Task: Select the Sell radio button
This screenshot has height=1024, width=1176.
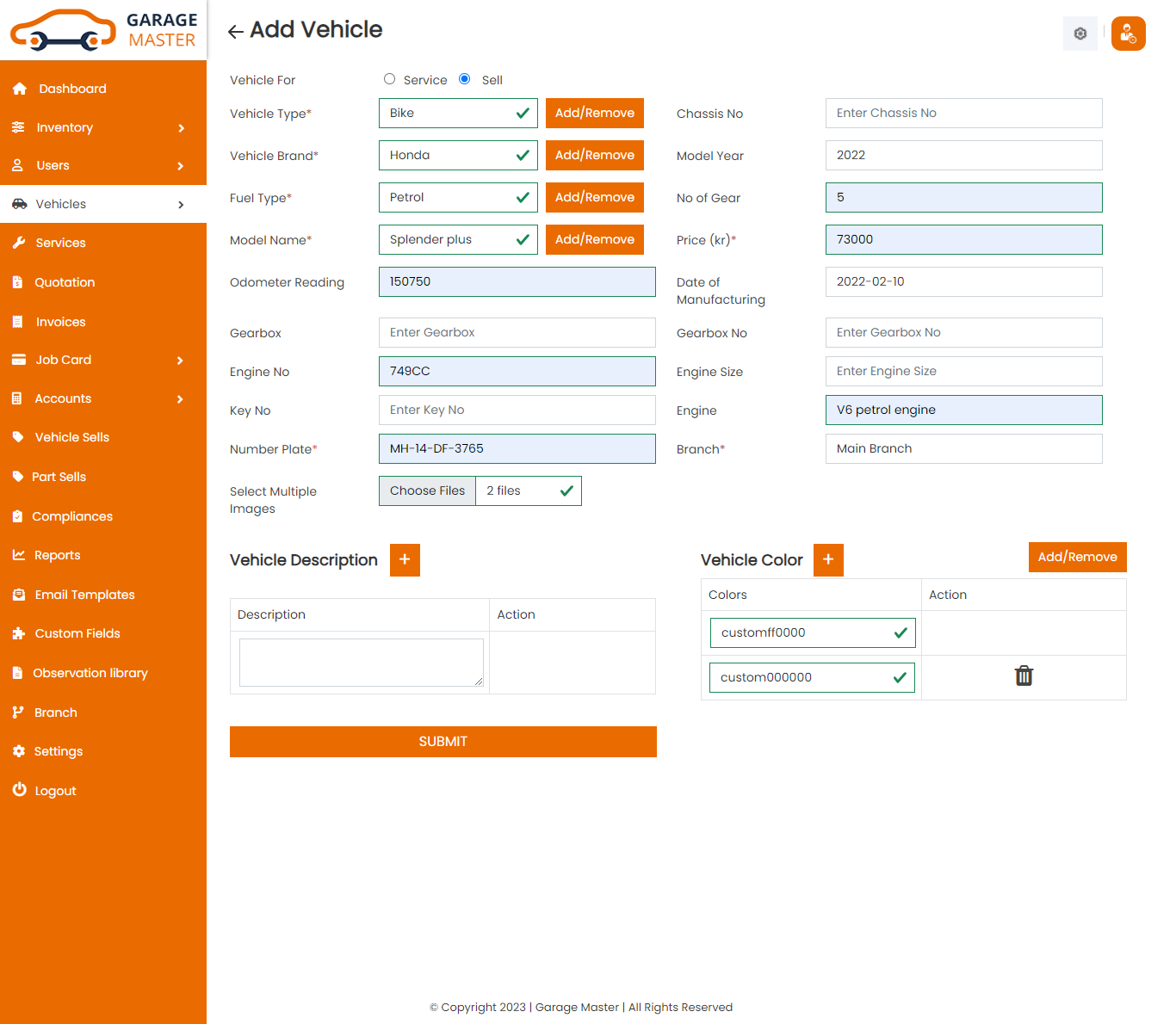Action: [465, 79]
